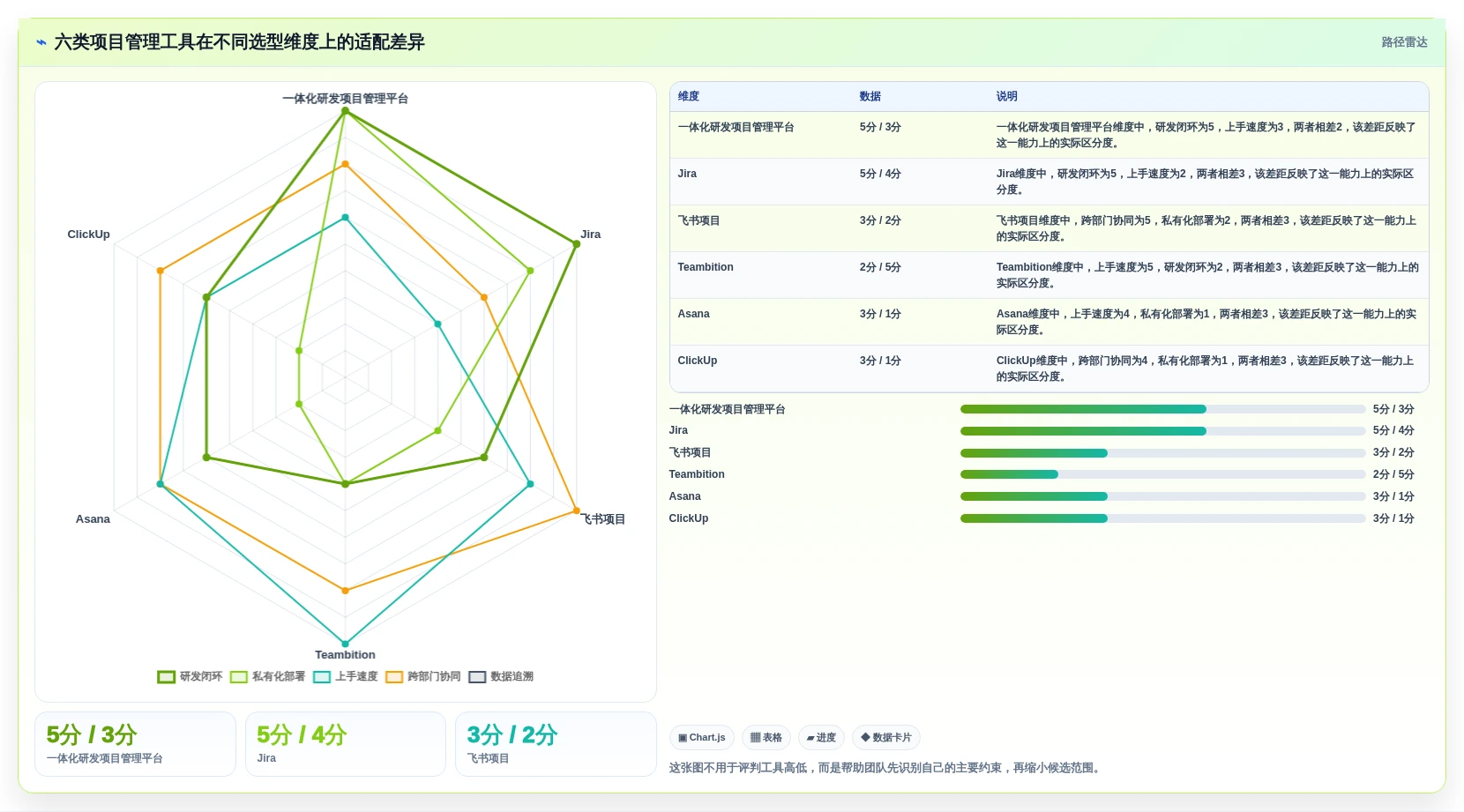1464x812 pixels.
Task: Toggle the 跨部门协同 legend series
Action: pyautogui.click(x=422, y=676)
